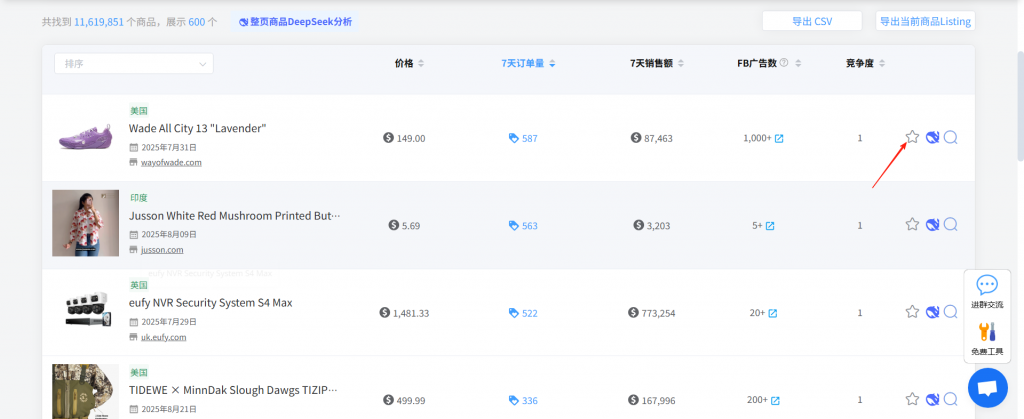
Task: Open the 免费工具 tools widget
Action: click(x=986, y=338)
